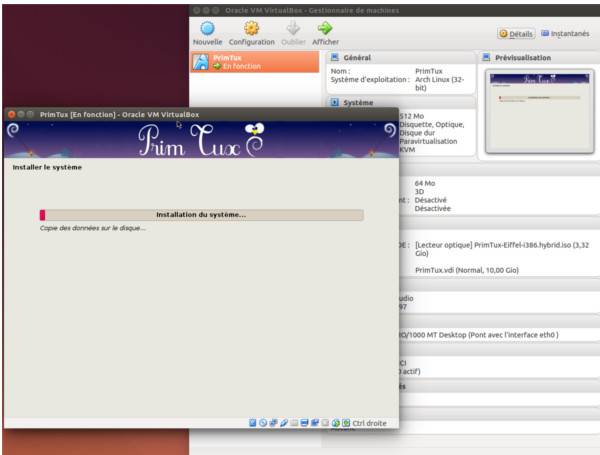Click the VM preview thumbnail
Viewport: 600px width, 455px height.
(540, 112)
